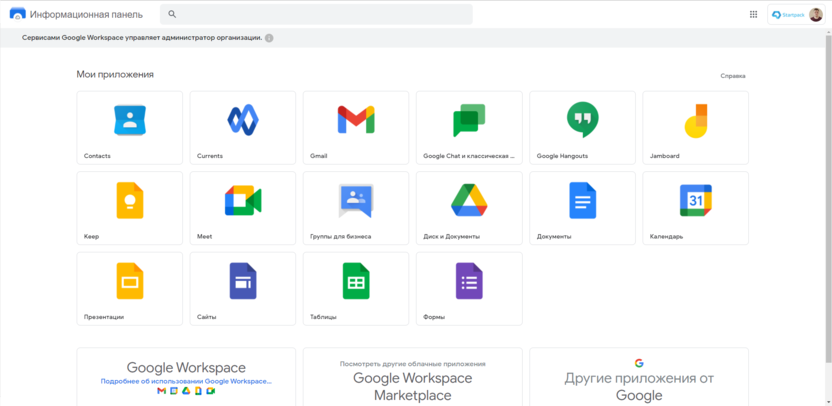Open the Contacts app icon
Image resolution: width=832 pixels, height=406 pixels.
[x=129, y=120]
